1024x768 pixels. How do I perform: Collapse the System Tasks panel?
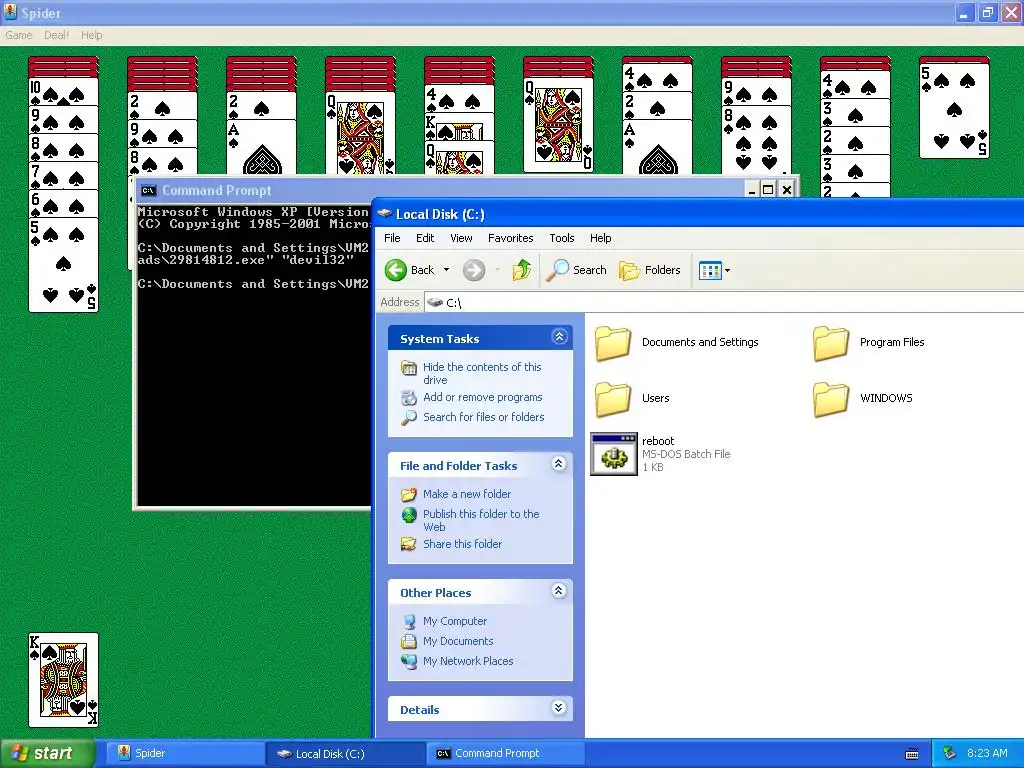coord(559,337)
